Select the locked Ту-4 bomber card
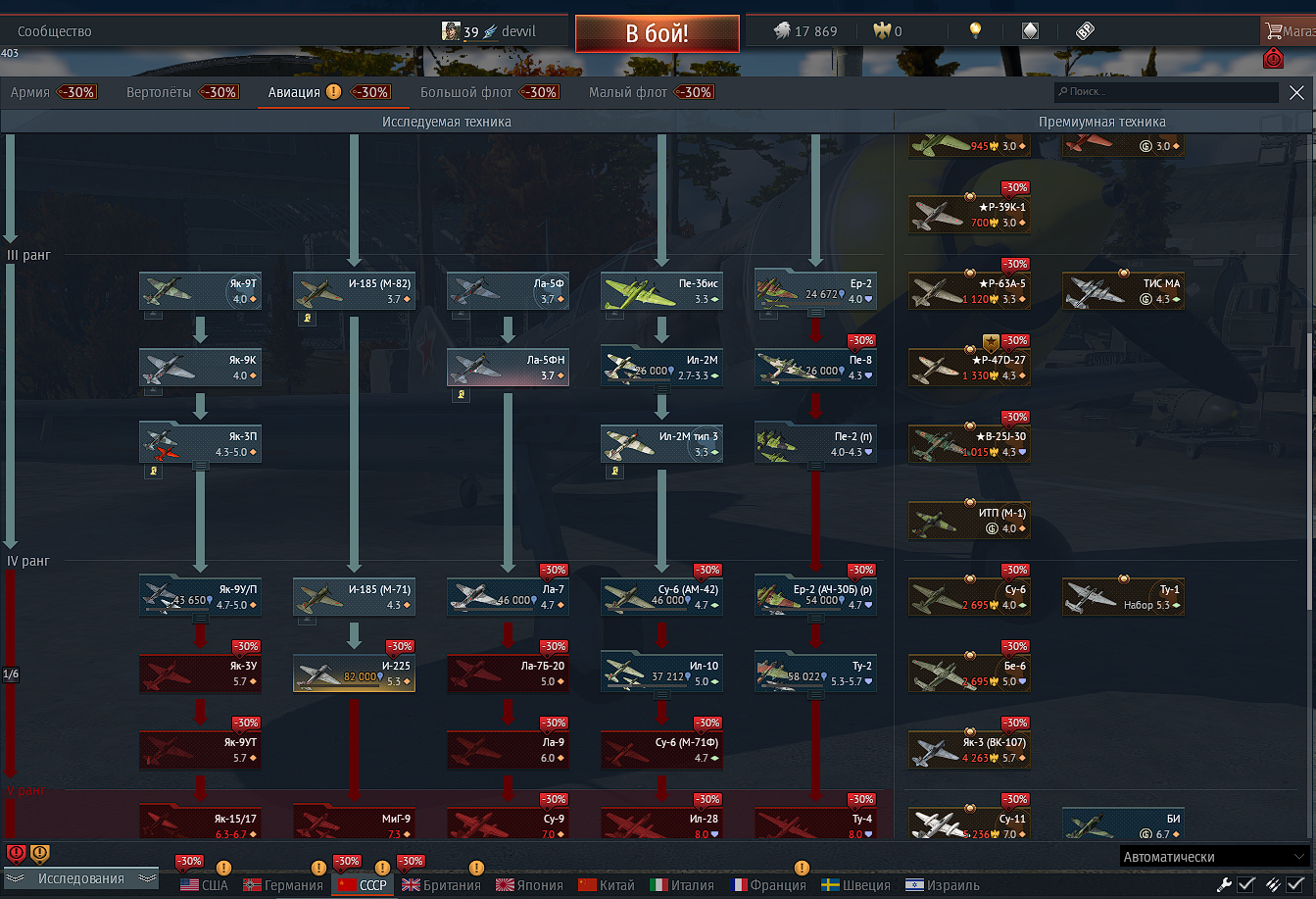1316x899 pixels. click(816, 823)
